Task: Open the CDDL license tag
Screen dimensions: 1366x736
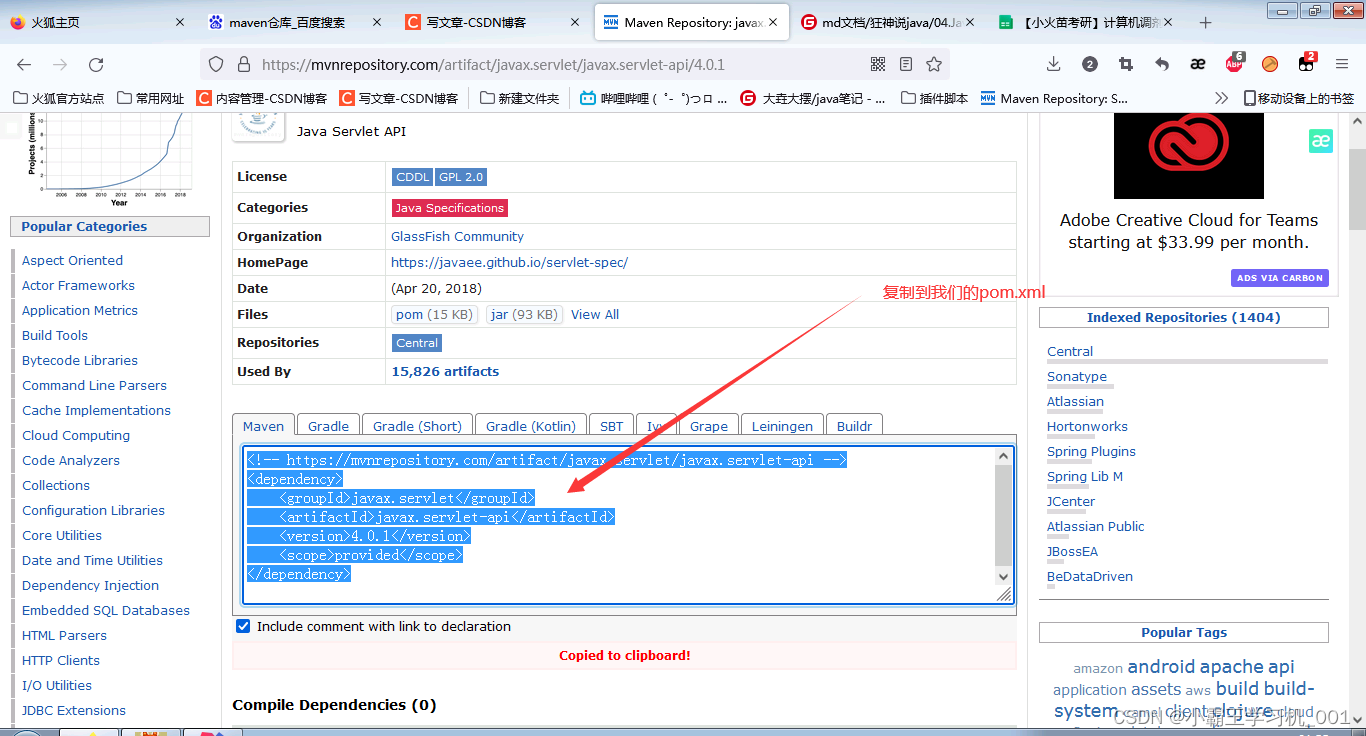Action: (x=412, y=177)
